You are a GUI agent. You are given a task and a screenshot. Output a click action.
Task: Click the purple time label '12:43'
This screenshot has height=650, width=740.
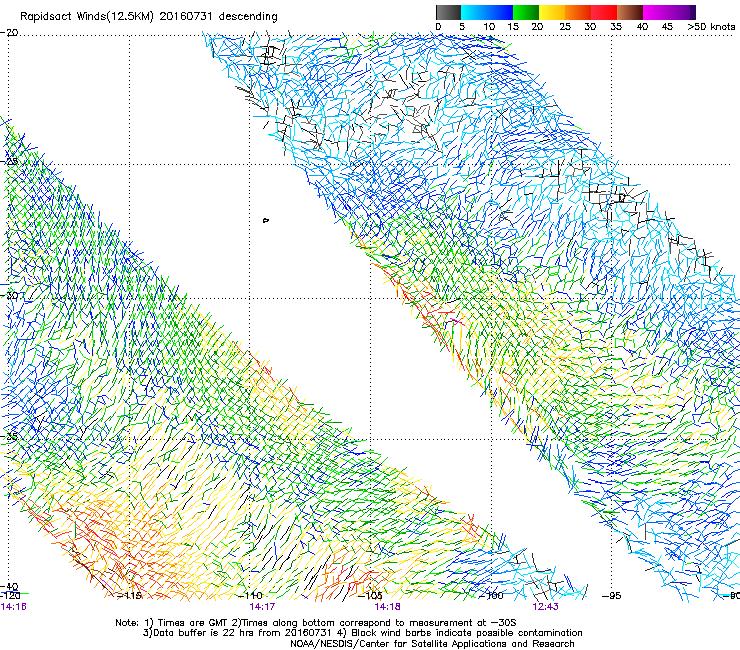[x=545, y=607]
